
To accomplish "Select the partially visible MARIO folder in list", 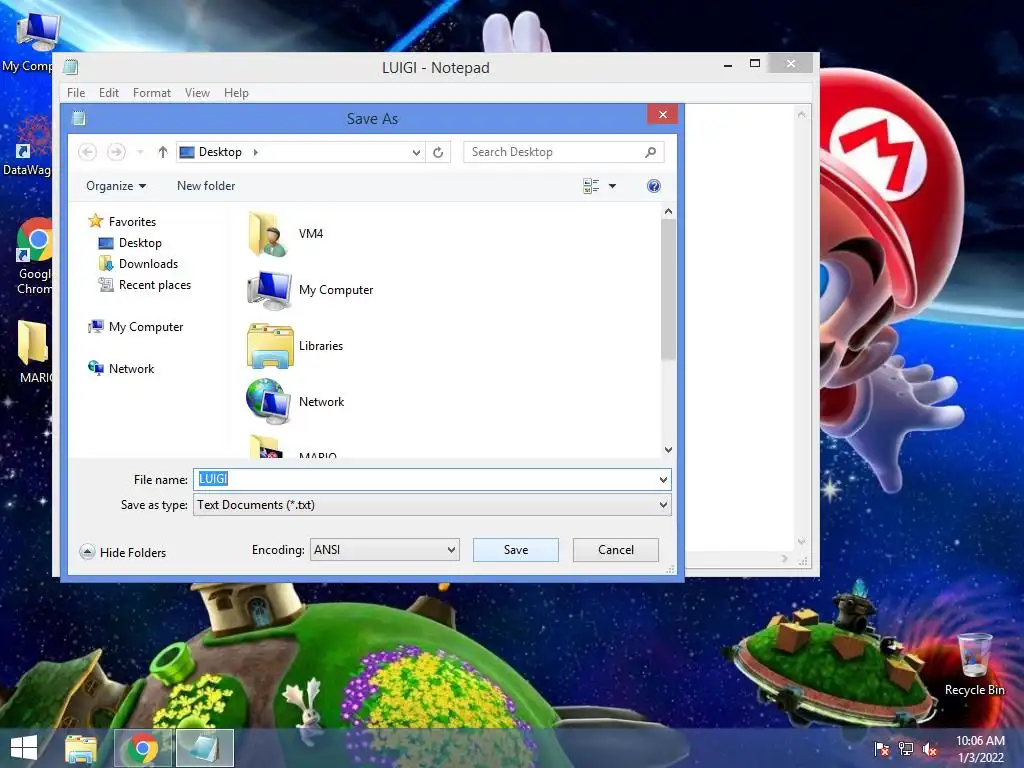I will coord(292,447).
